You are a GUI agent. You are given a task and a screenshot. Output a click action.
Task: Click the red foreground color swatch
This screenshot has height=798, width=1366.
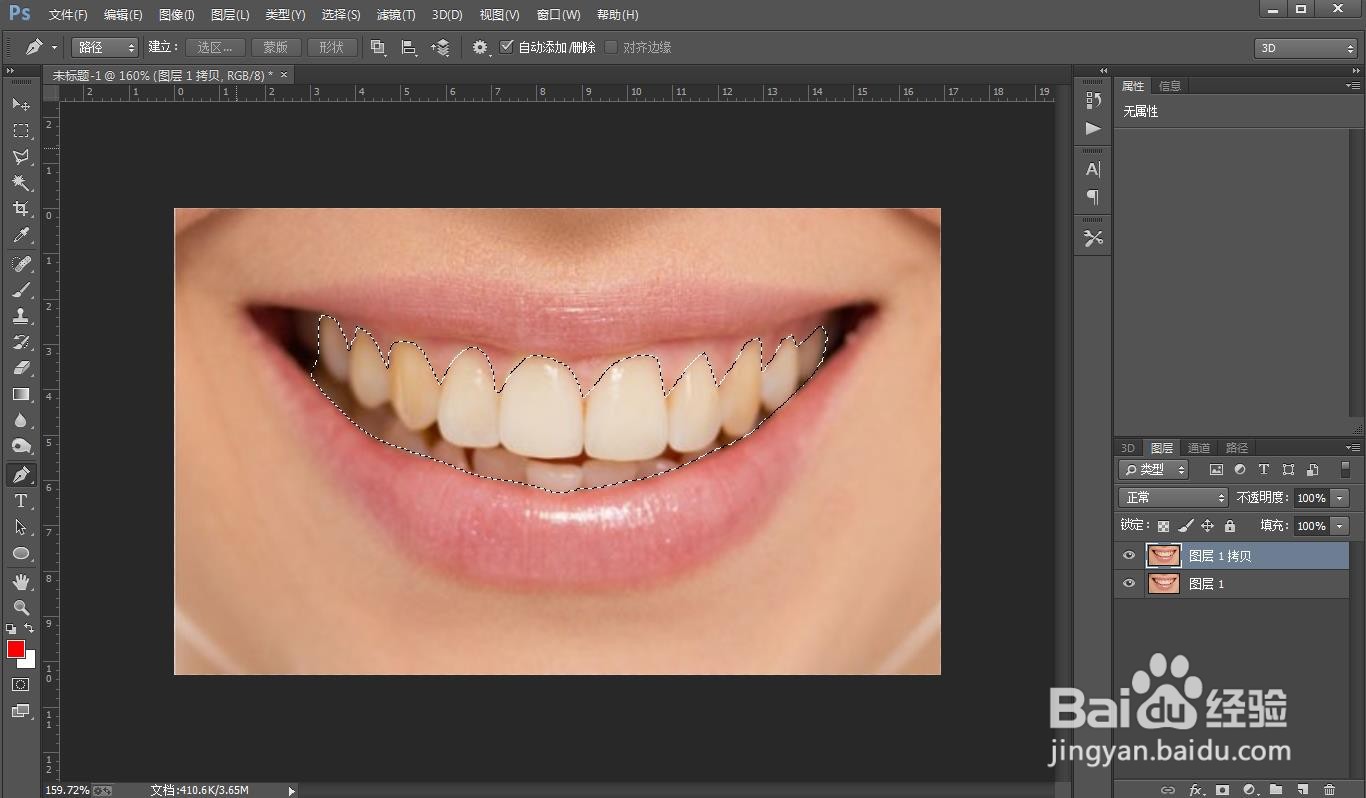pyautogui.click(x=15, y=650)
